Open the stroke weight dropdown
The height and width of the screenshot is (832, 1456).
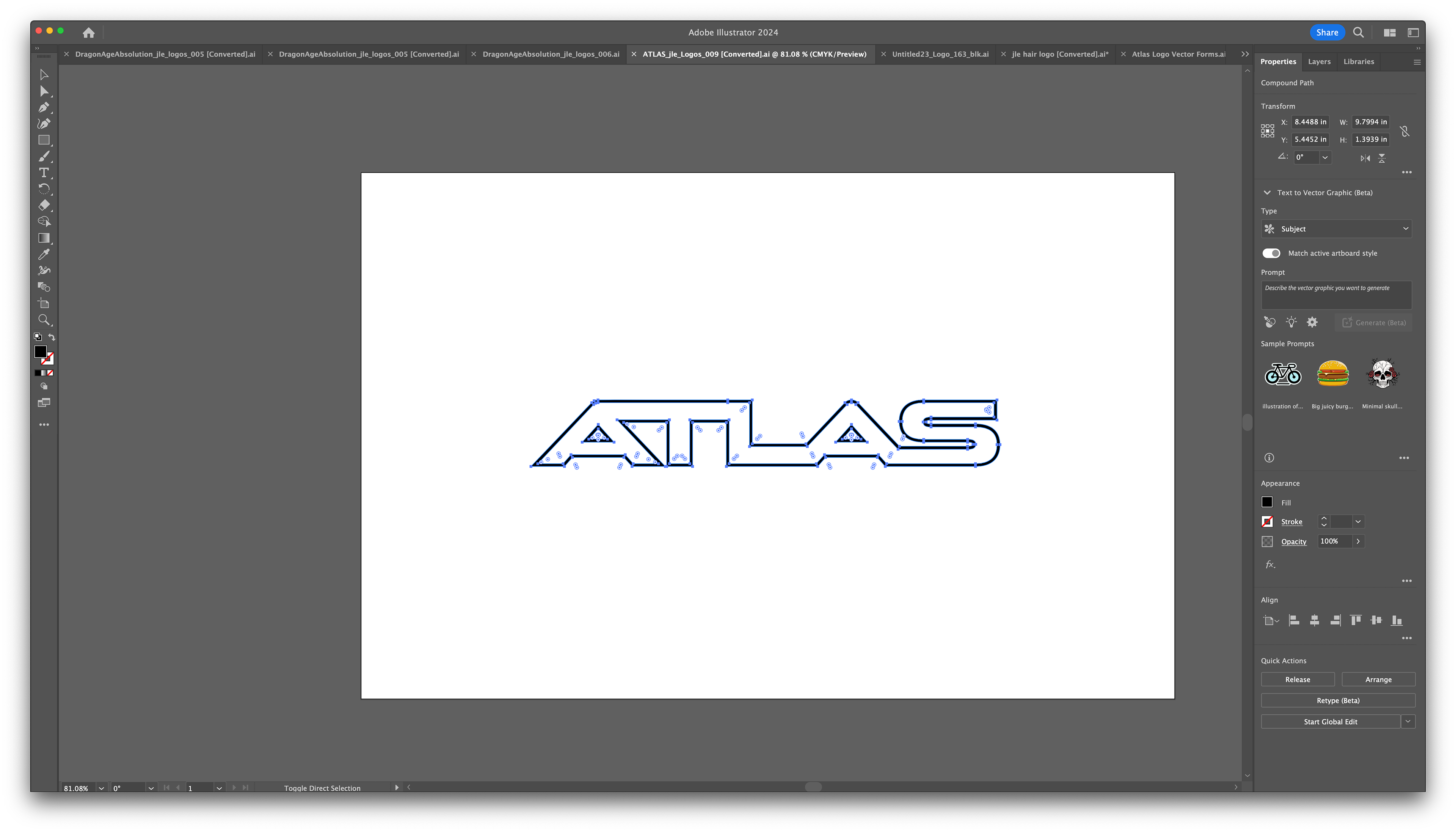click(1358, 522)
